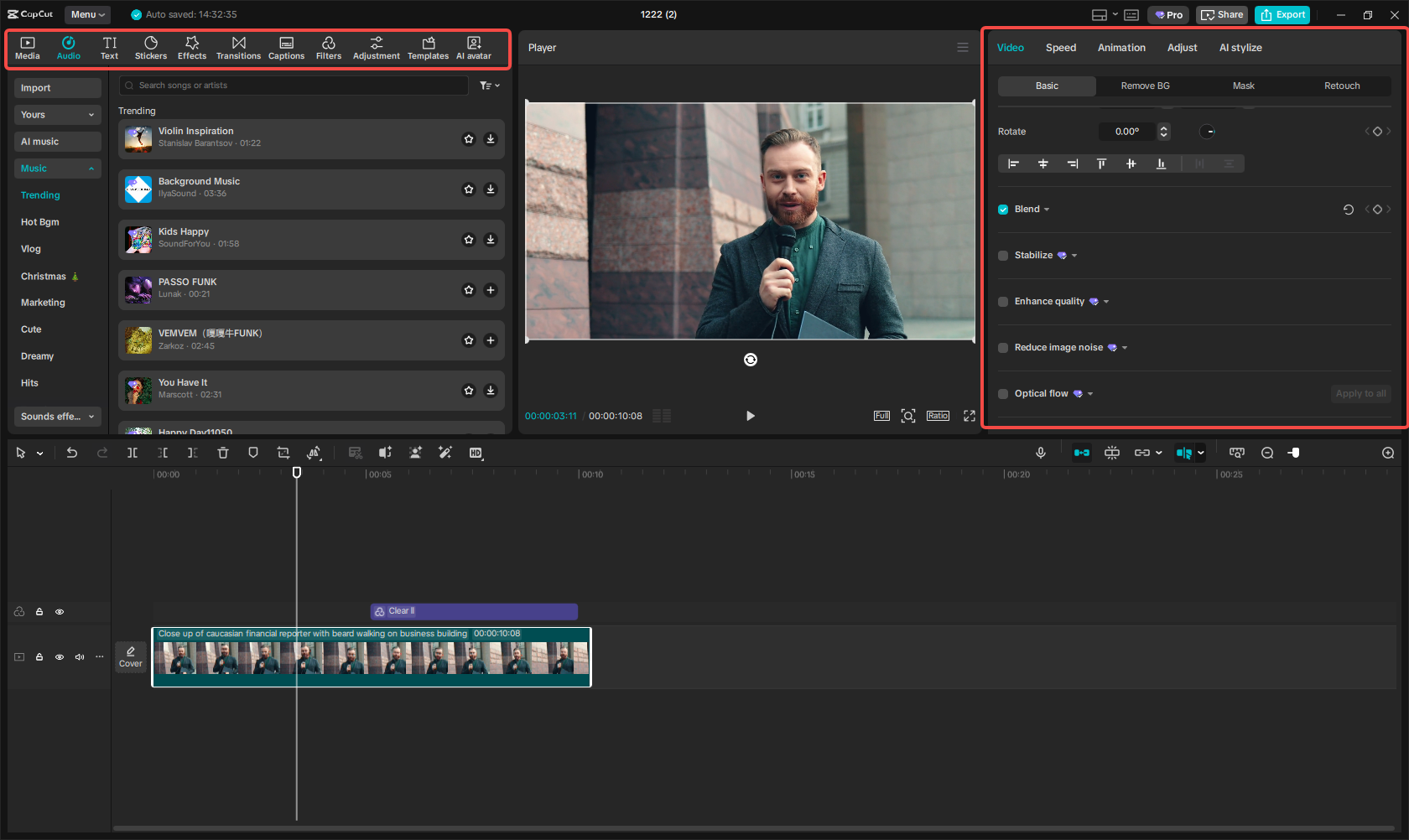The image size is (1409, 840).
Task: Play the video in the Player panel
Action: (x=750, y=415)
